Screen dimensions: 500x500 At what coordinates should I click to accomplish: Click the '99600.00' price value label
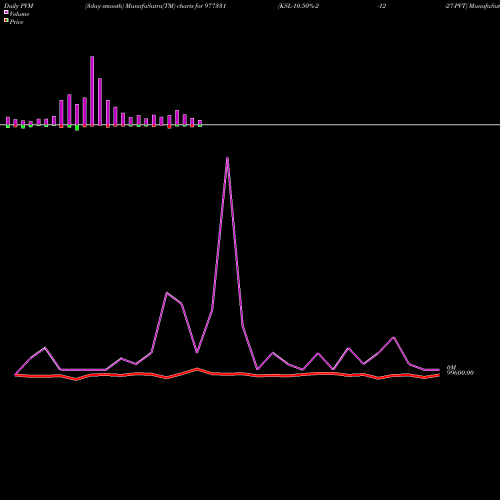[460, 373]
